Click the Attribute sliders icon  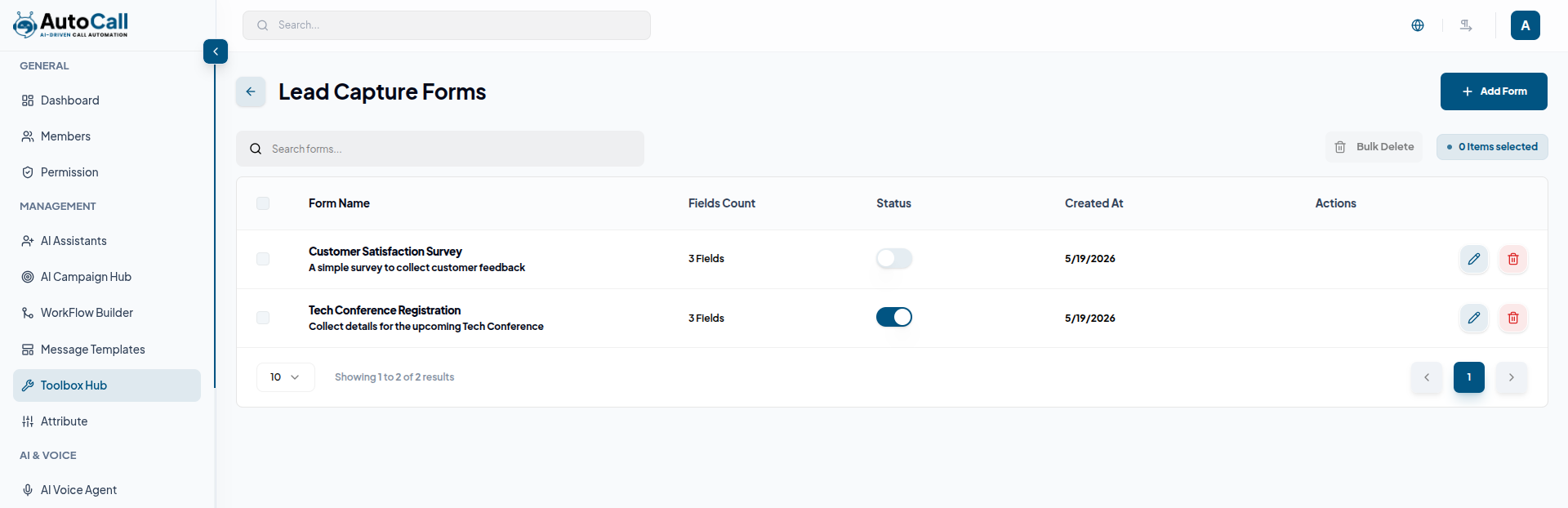point(28,421)
